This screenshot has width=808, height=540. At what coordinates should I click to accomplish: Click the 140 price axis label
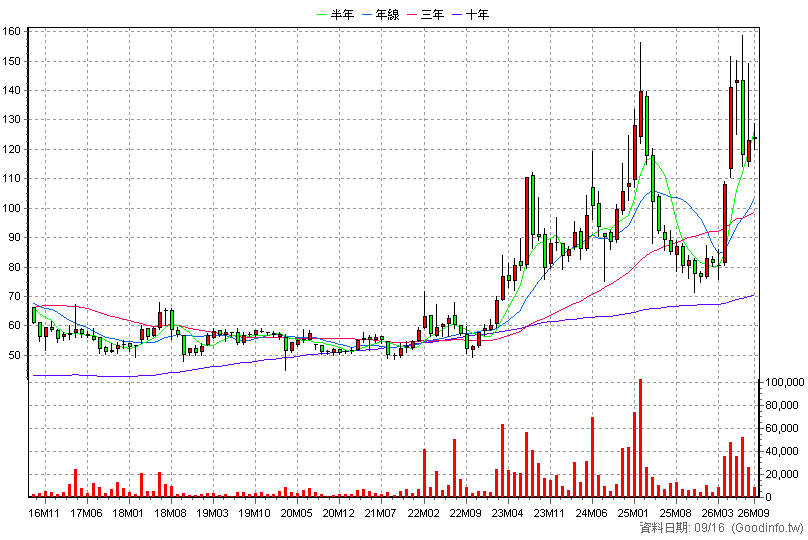coord(12,90)
